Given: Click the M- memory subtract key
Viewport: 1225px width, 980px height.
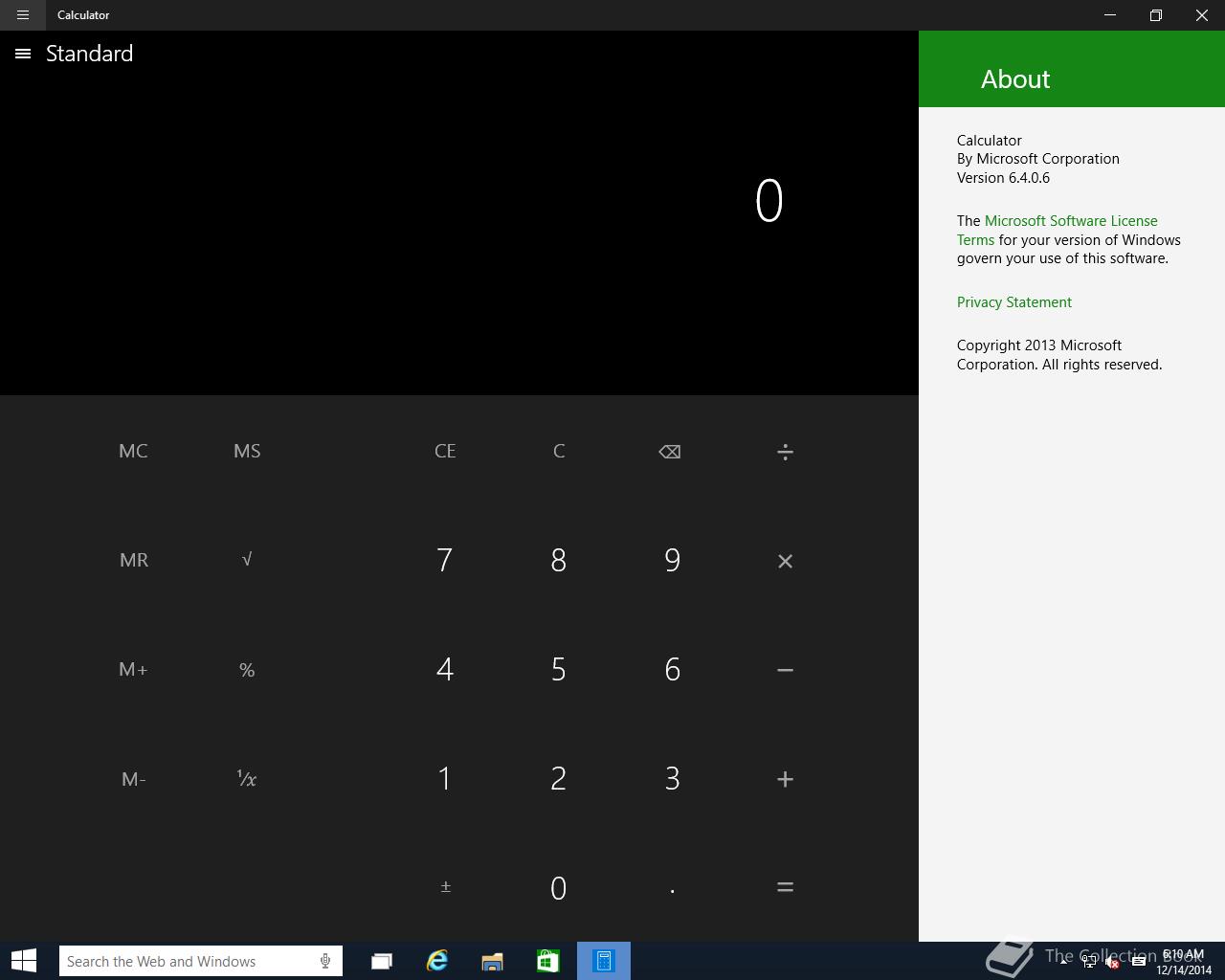Looking at the screenshot, I should pos(133,779).
